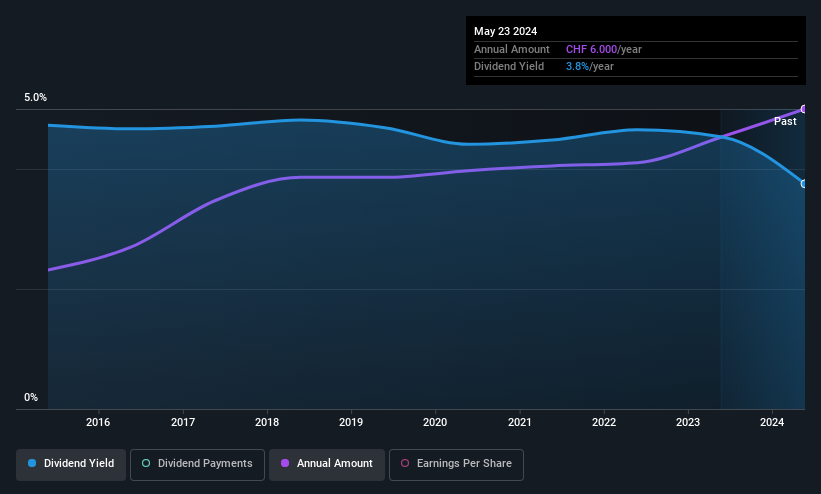Click the 2021 axis label

519,422
